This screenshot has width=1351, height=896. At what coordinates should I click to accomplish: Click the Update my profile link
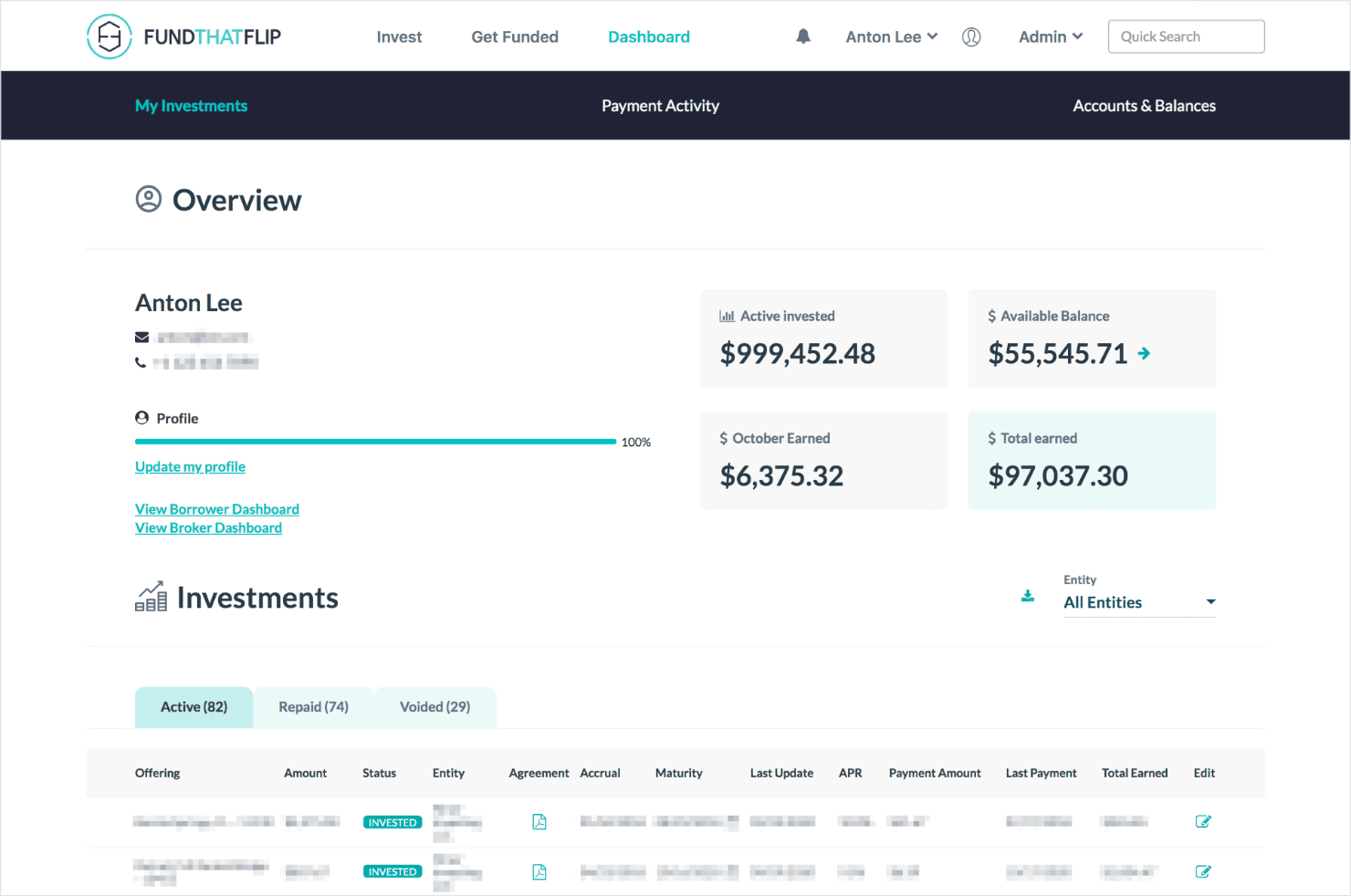(x=190, y=466)
